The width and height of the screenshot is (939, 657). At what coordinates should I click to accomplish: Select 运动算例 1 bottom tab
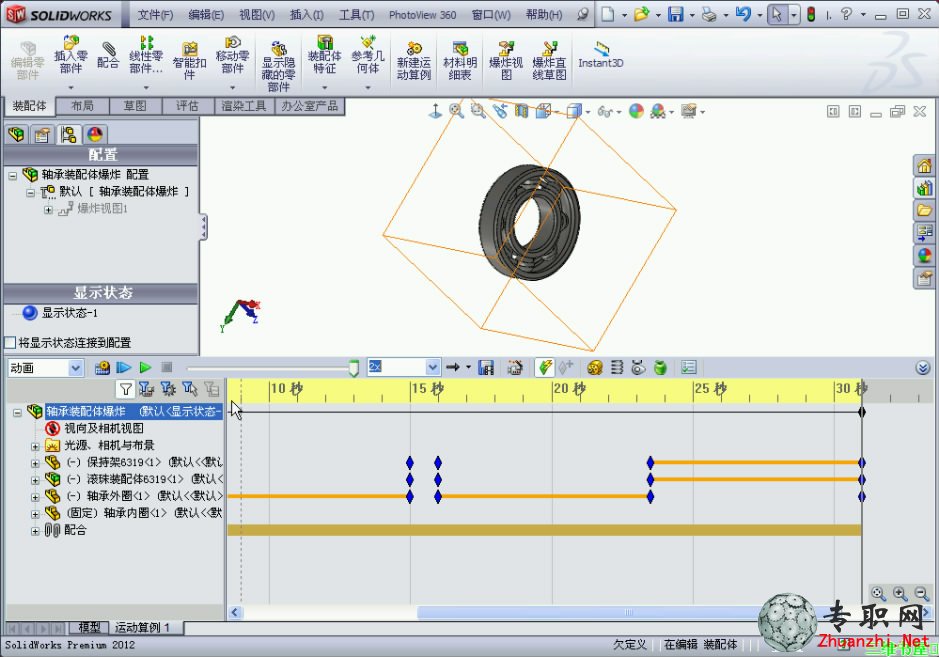143,627
